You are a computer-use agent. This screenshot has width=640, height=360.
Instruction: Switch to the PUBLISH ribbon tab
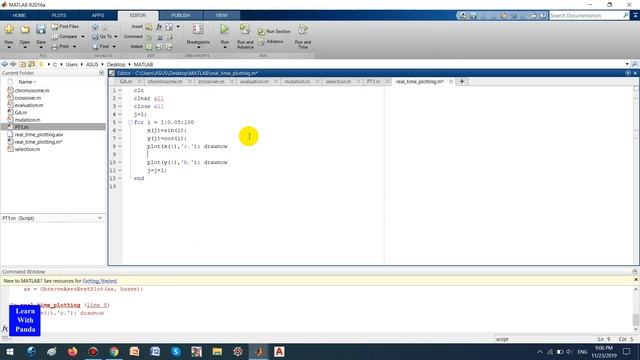180,16
